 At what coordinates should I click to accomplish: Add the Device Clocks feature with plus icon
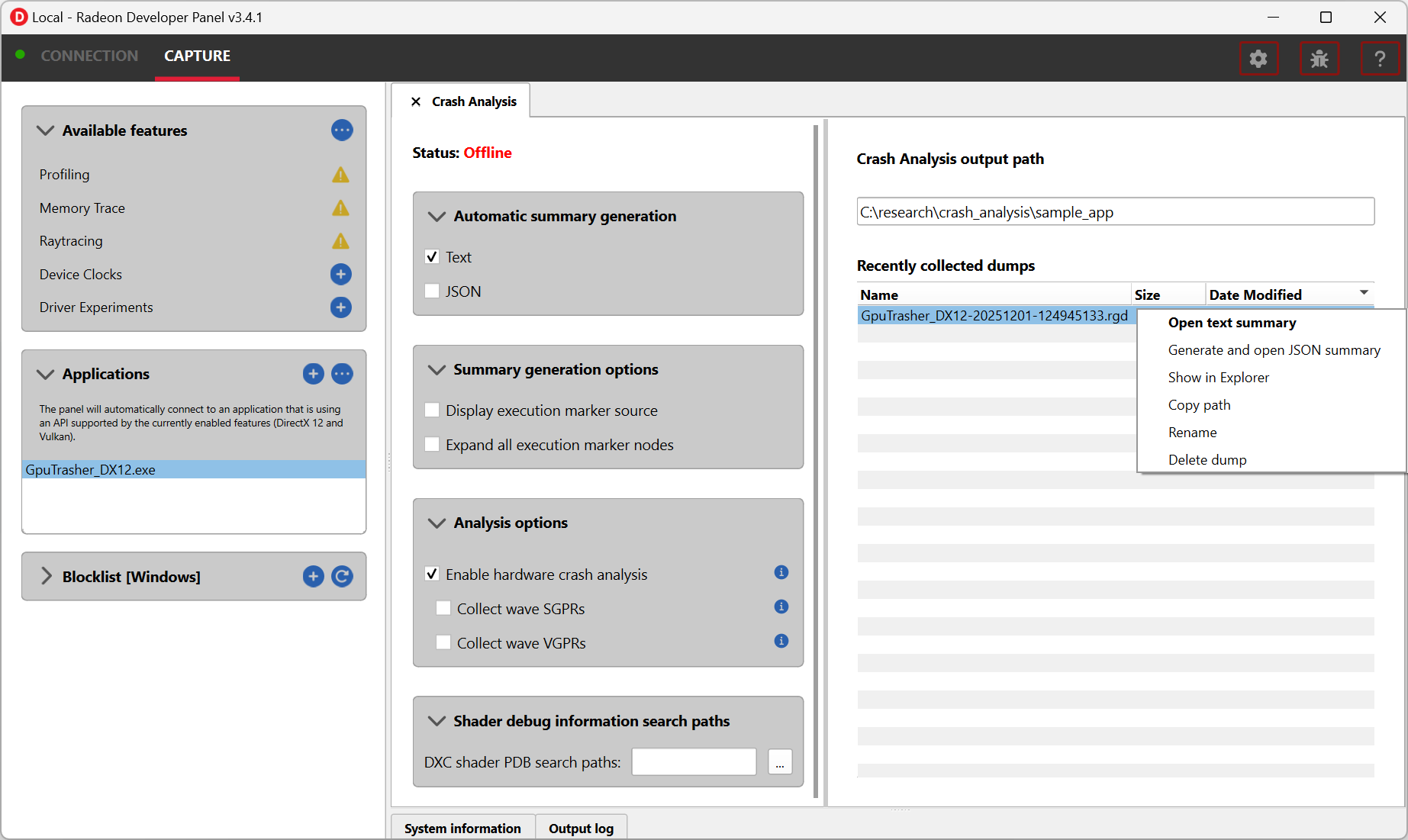tap(340, 274)
